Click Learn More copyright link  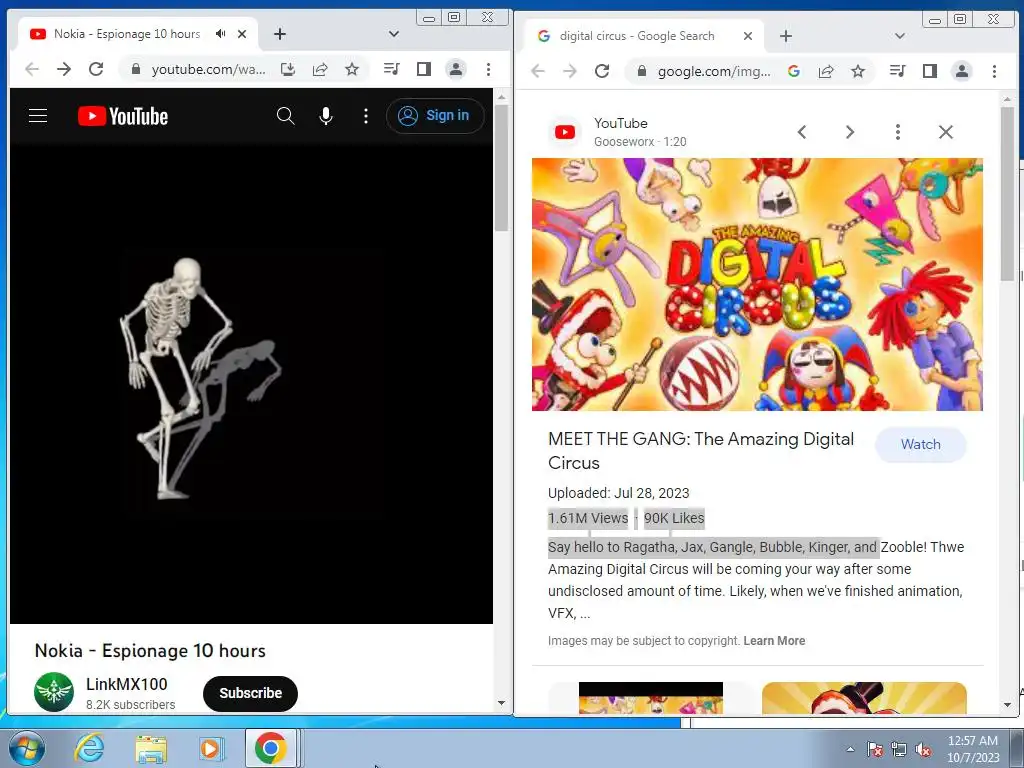pyautogui.click(x=774, y=641)
